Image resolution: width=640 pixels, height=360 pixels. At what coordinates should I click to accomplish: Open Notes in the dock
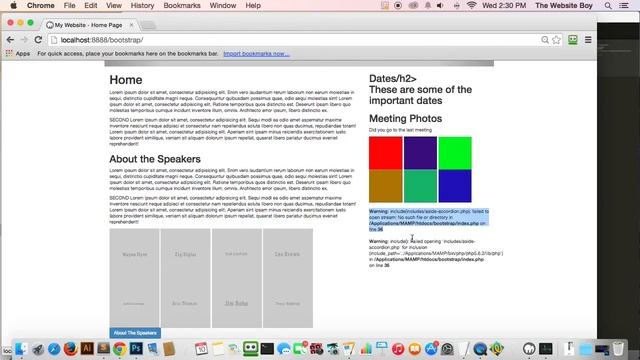point(218,349)
